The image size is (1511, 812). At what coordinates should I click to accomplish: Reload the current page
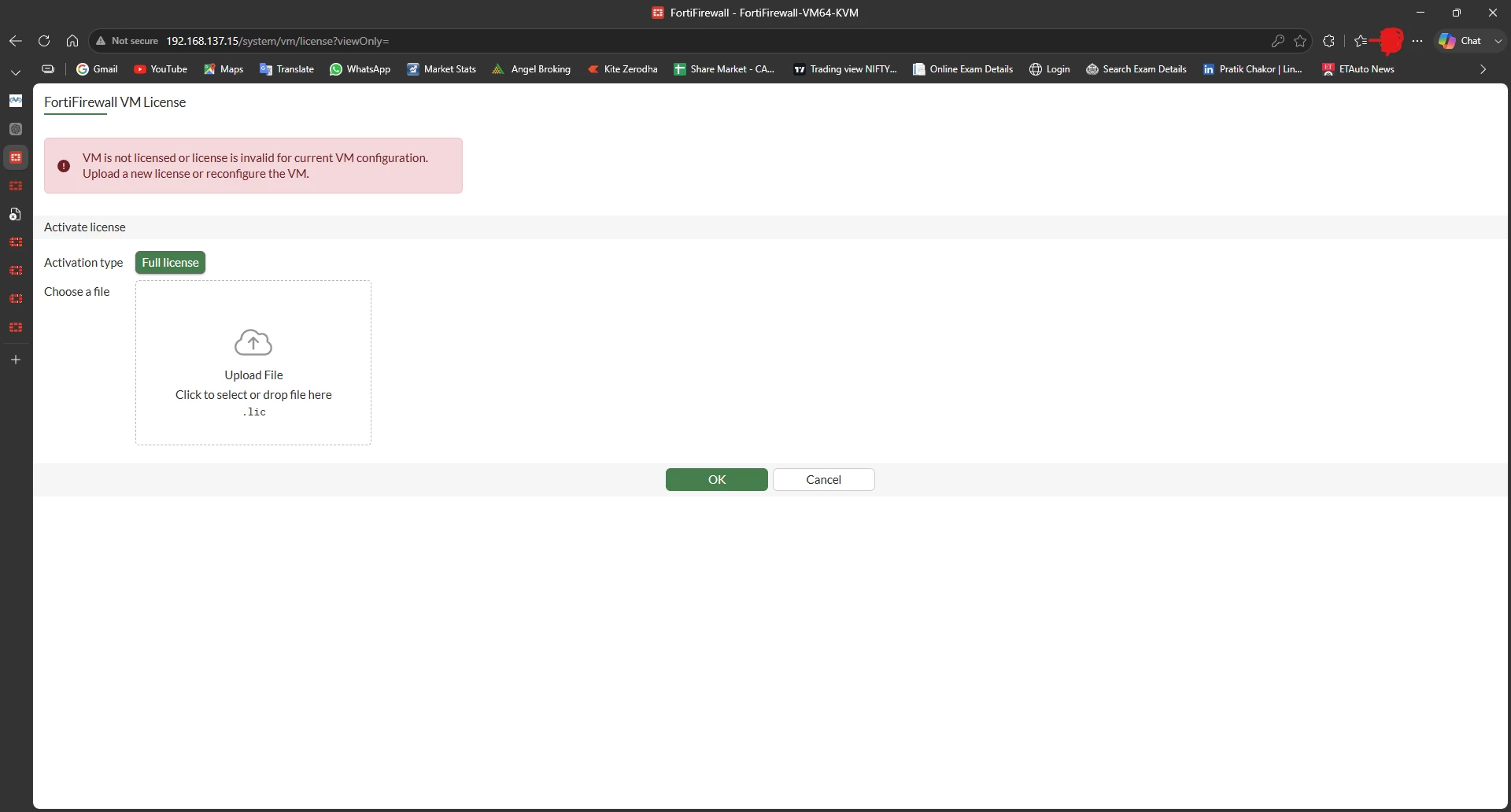[x=44, y=41]
